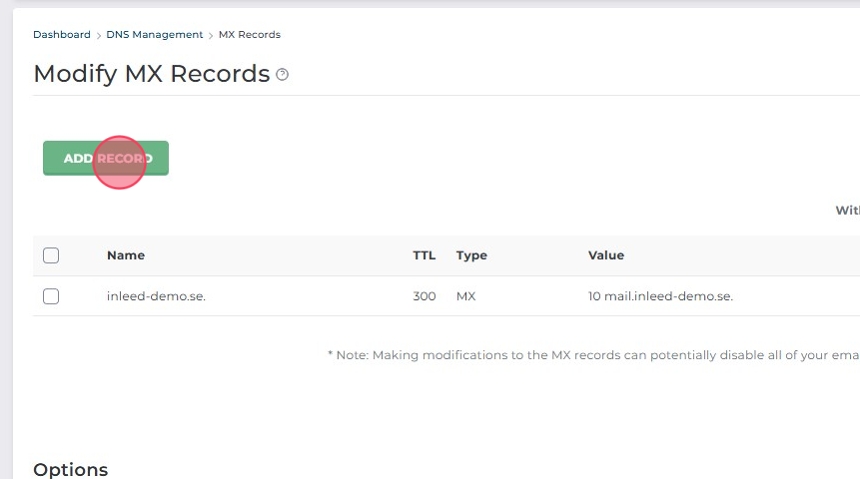Sort by the Name column header
The image size is (860, 479).
126,256
